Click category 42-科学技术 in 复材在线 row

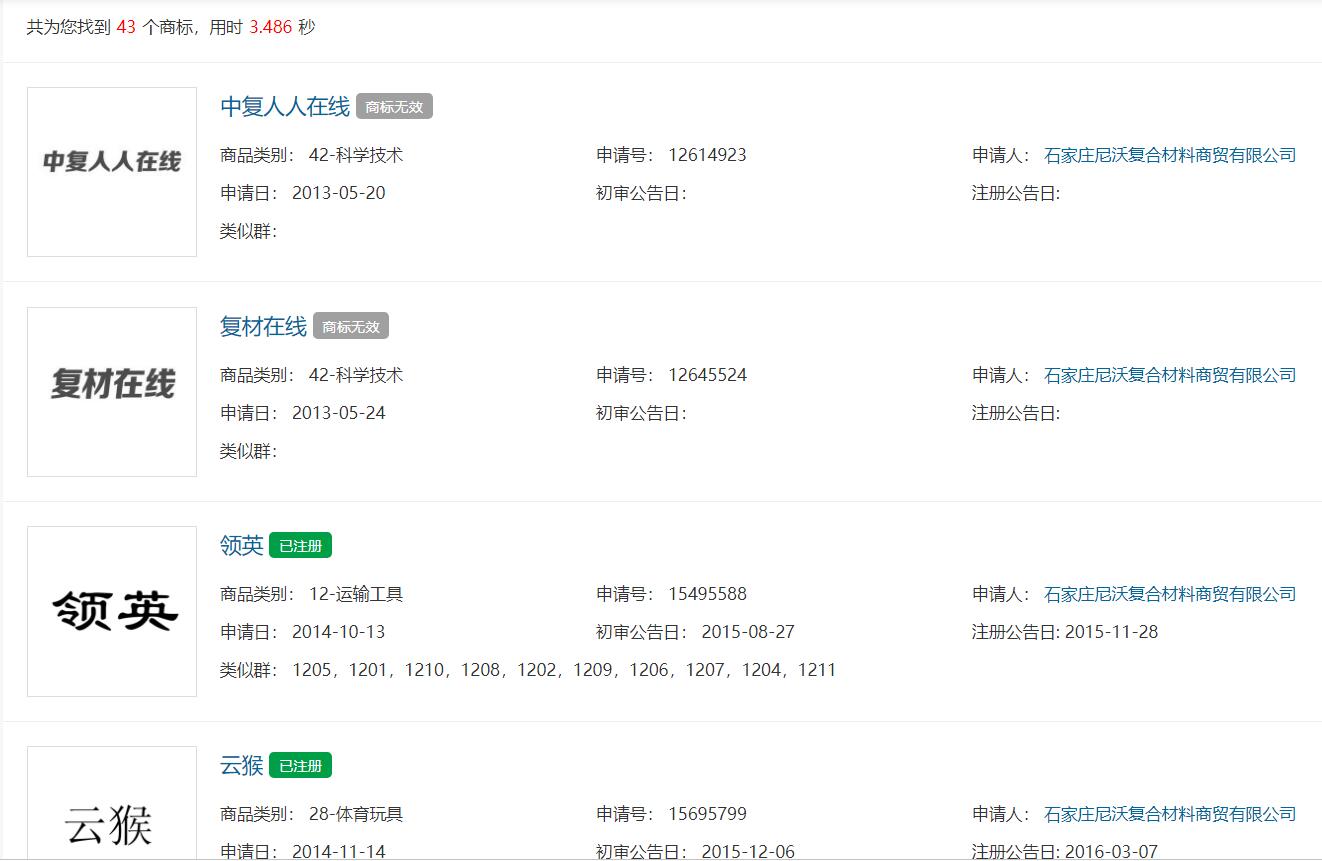click(356, 375)
